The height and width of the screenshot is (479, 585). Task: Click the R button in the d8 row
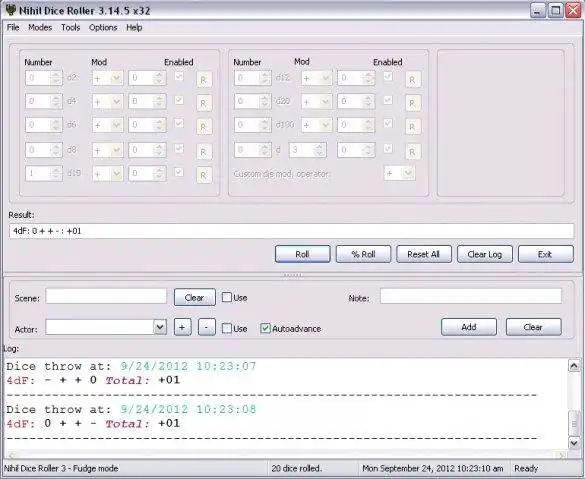tap(204, 152)
